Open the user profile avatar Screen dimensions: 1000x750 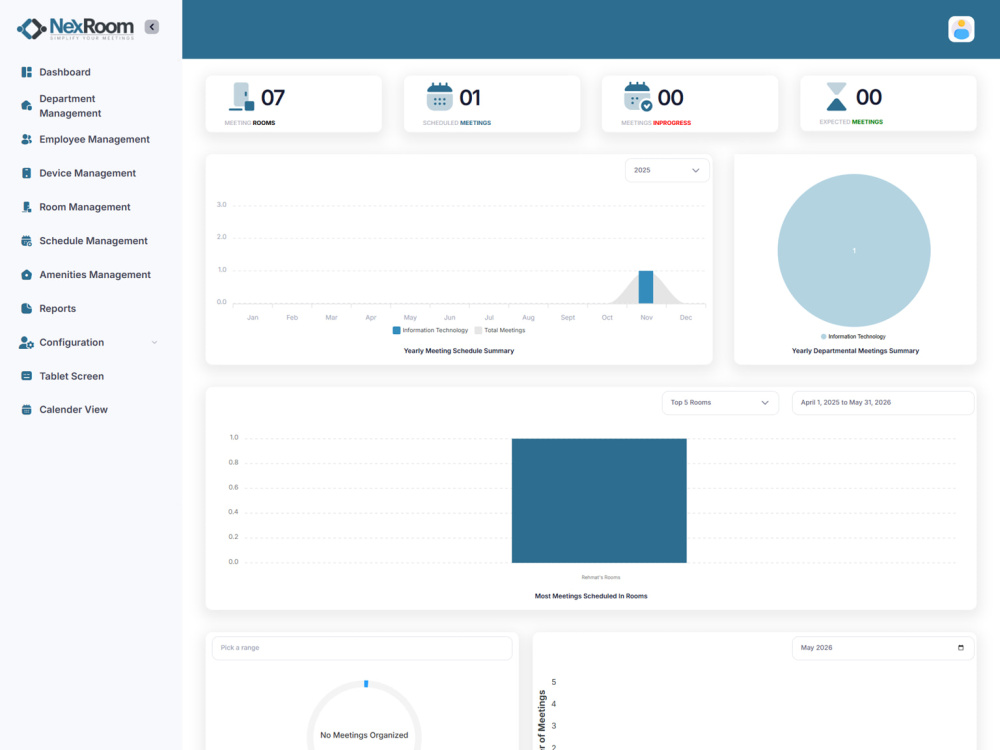pyautogui.click(x=960, y=29)
